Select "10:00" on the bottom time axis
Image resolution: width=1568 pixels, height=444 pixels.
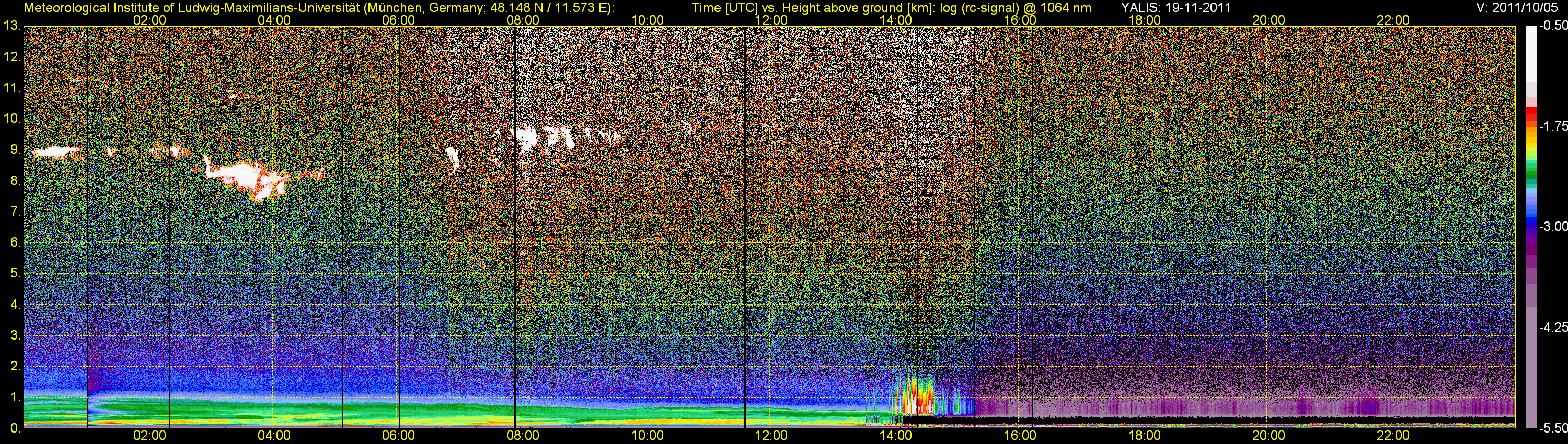point(647,436)
